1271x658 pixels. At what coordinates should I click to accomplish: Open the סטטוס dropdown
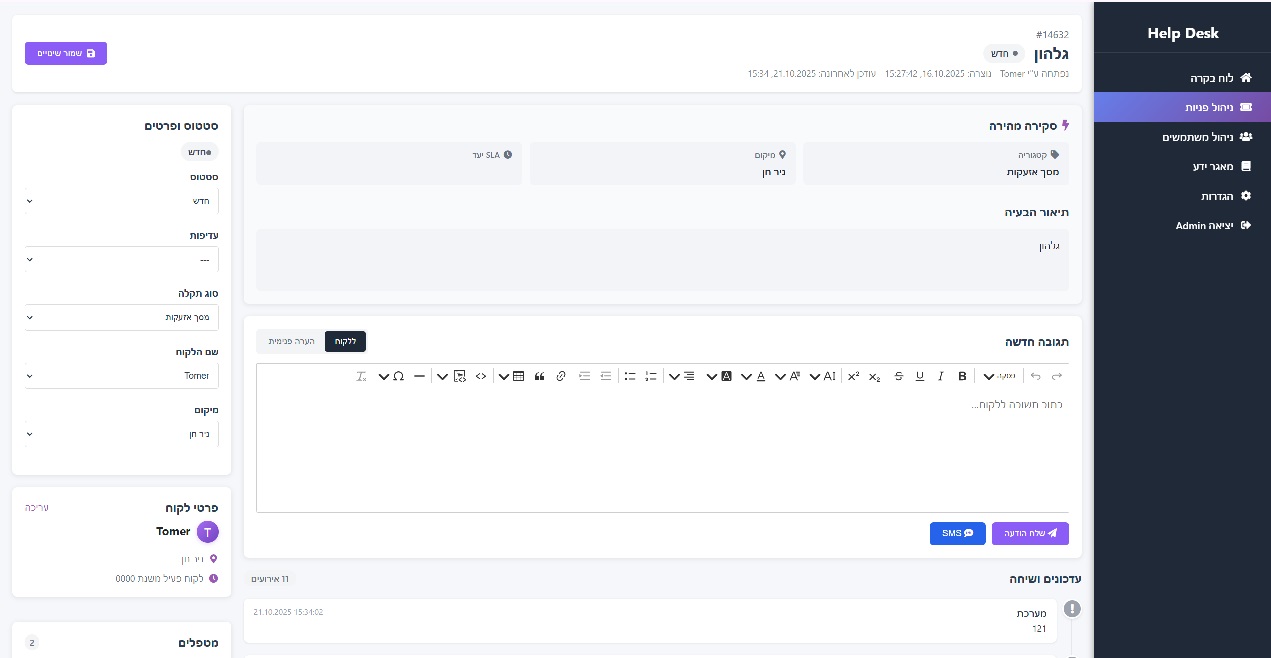[x=121, y=201]
